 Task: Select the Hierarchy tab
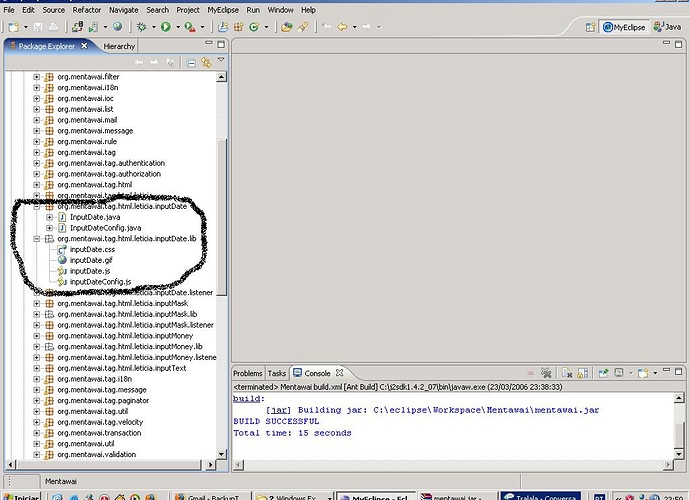pos(119,46)
